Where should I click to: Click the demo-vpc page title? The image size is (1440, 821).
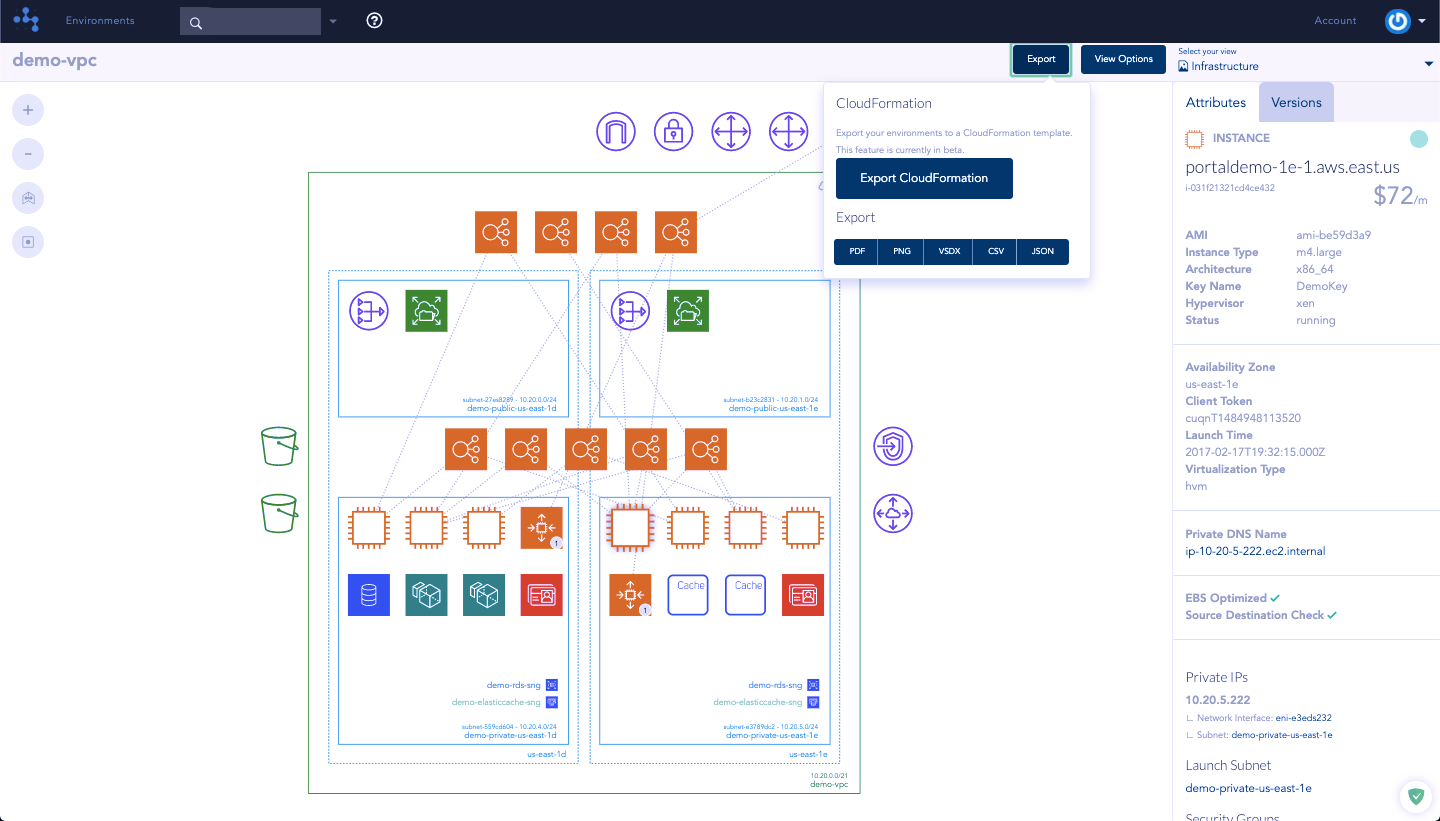tap(55, 61)
